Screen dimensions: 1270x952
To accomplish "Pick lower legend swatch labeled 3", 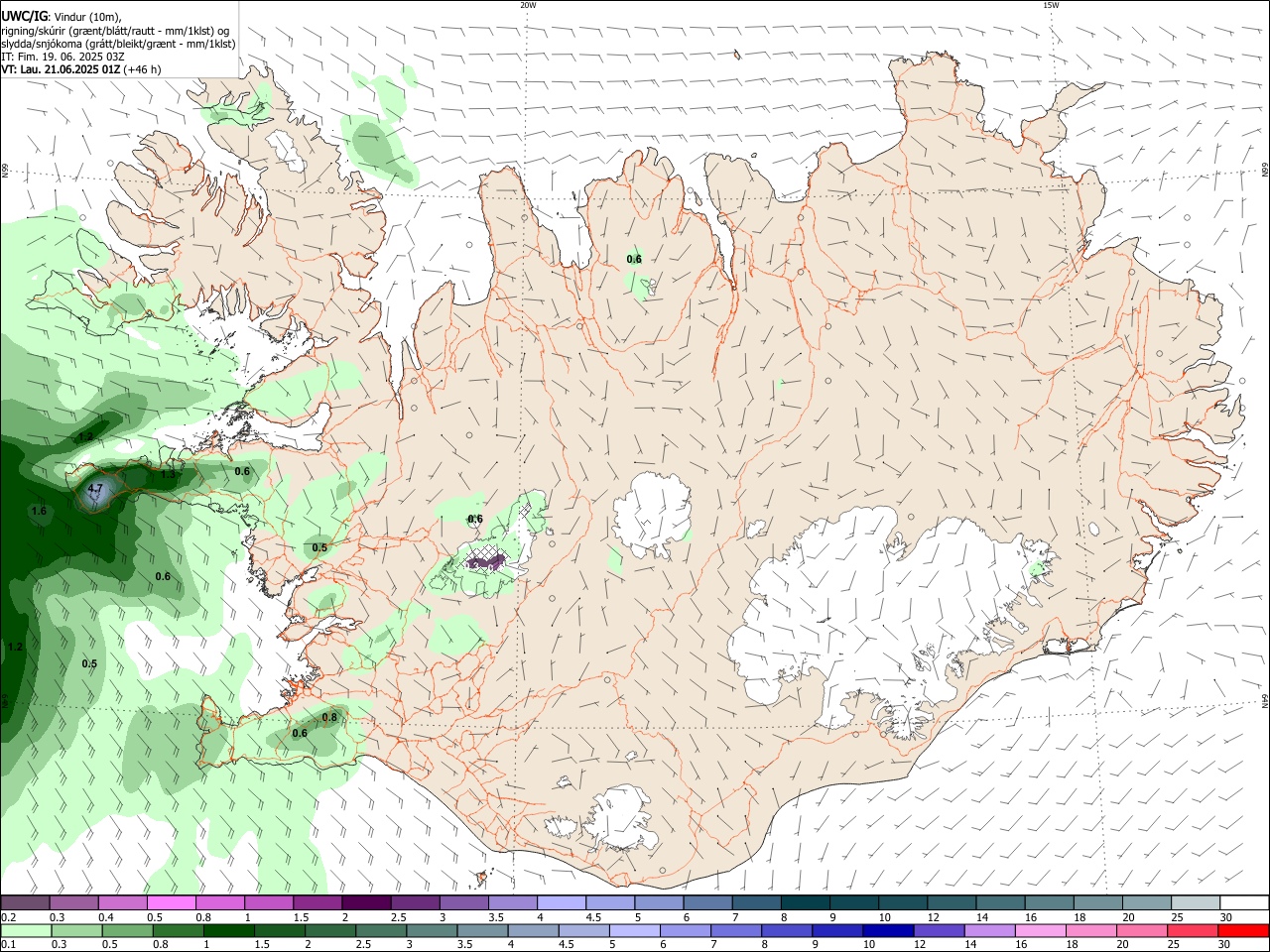I will pyautogui.click(x=432, y=930).
